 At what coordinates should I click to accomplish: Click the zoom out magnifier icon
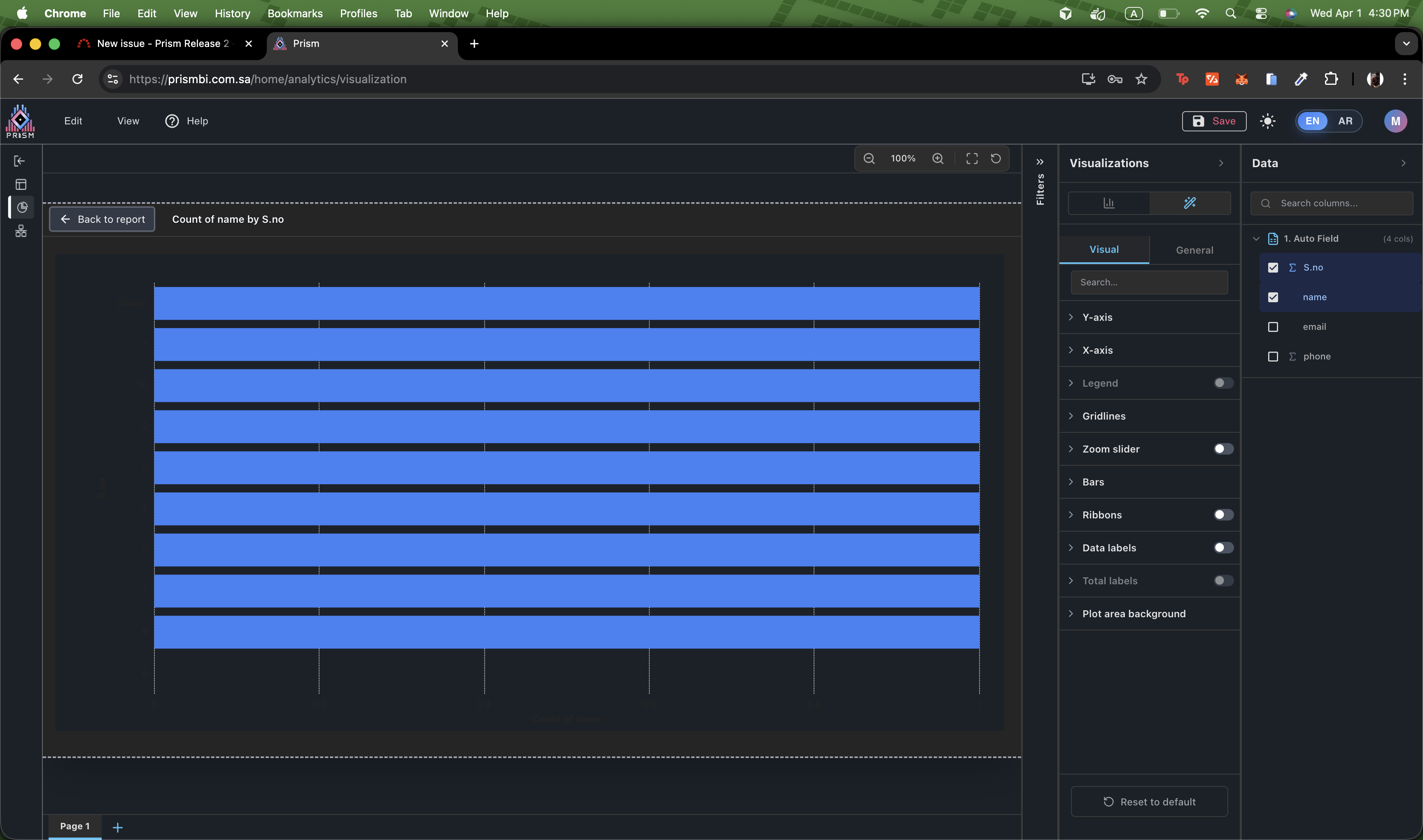pyautogui.click(x=869, y=159)
